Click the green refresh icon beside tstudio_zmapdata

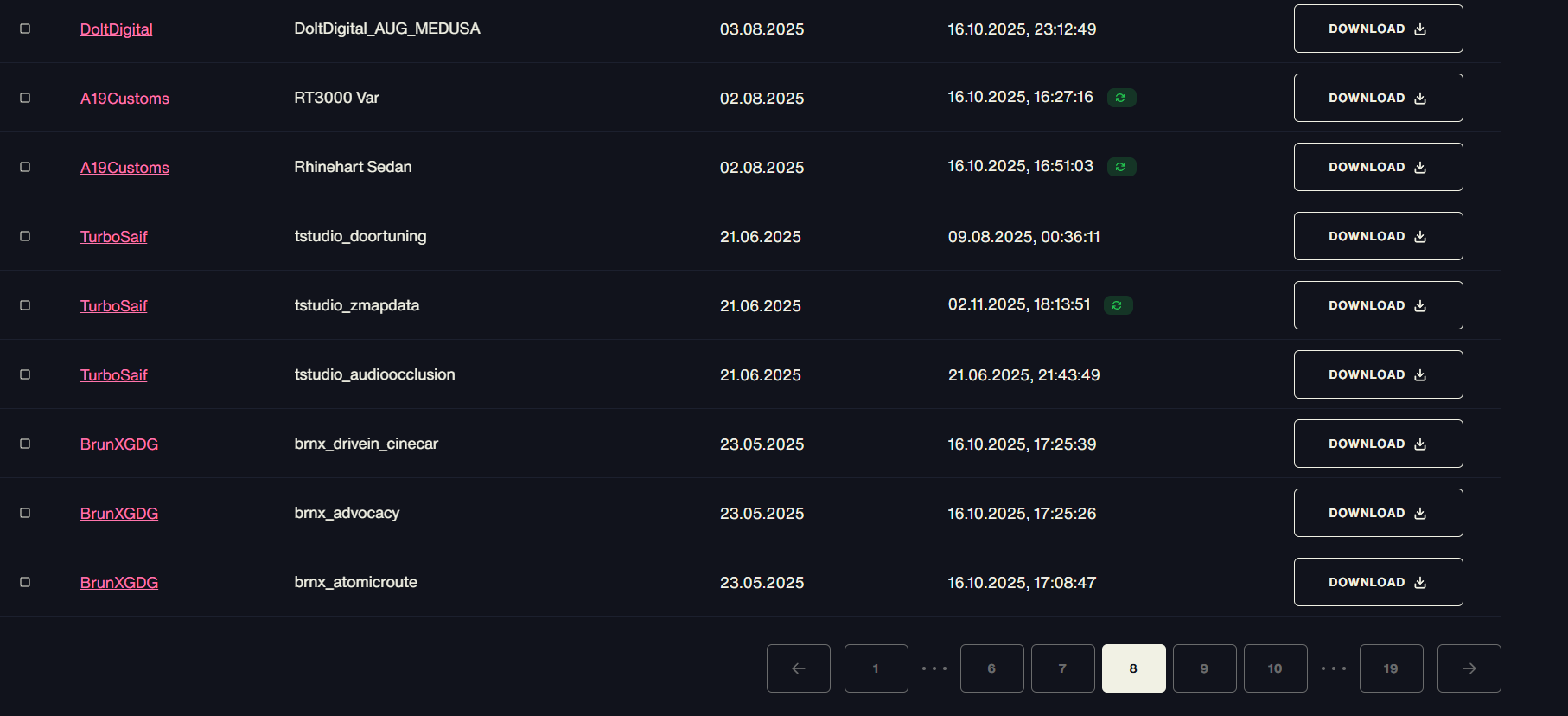[x=1118, y=305]
